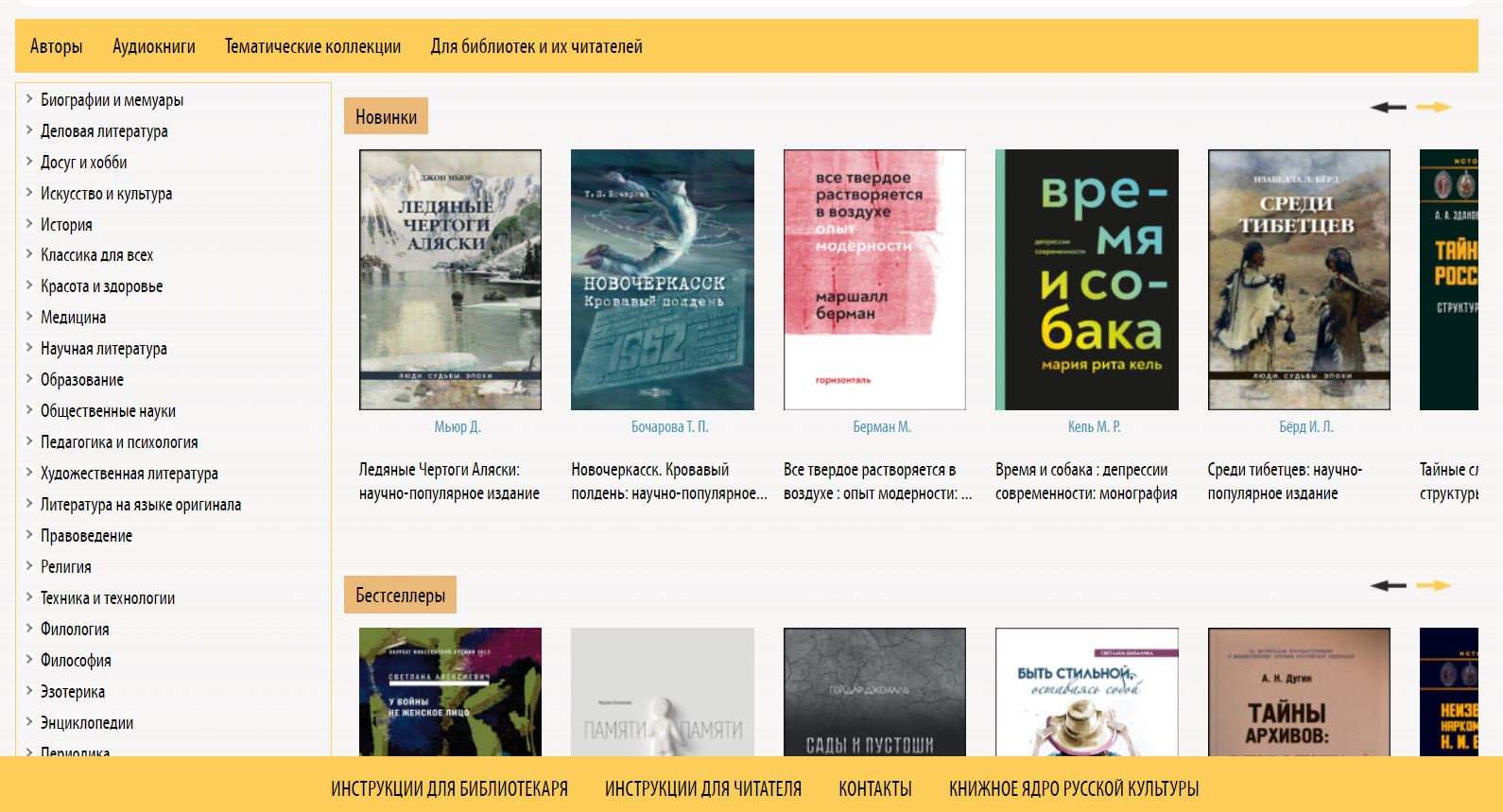The image size is (1503, 812).
Task: Select the Энциклопедии category
Action: [x=87, y=723]
